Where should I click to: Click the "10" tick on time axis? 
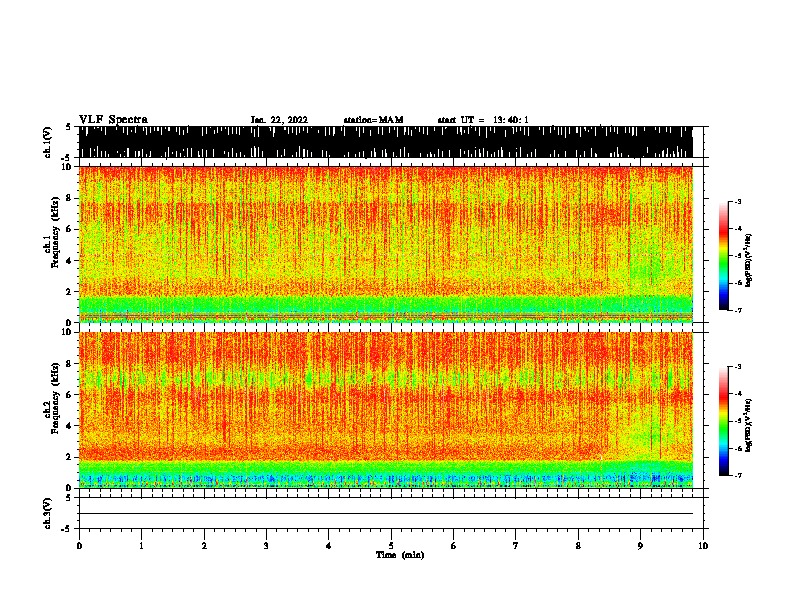point(703,546)
